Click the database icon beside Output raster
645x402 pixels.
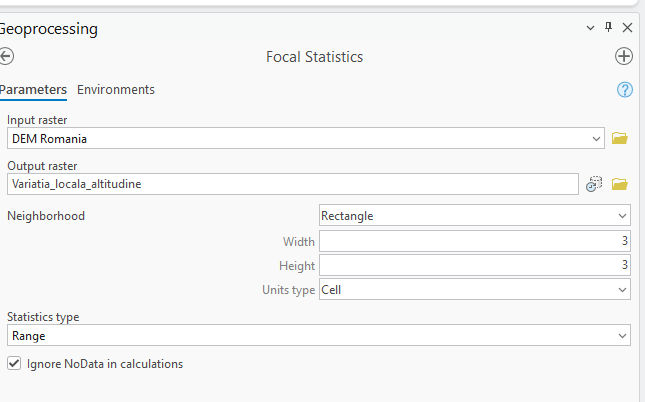[595, 184]
